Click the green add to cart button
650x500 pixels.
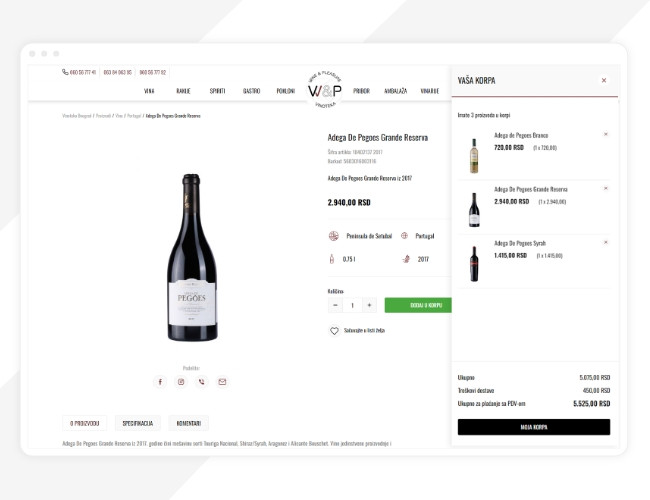click(418, 305)
